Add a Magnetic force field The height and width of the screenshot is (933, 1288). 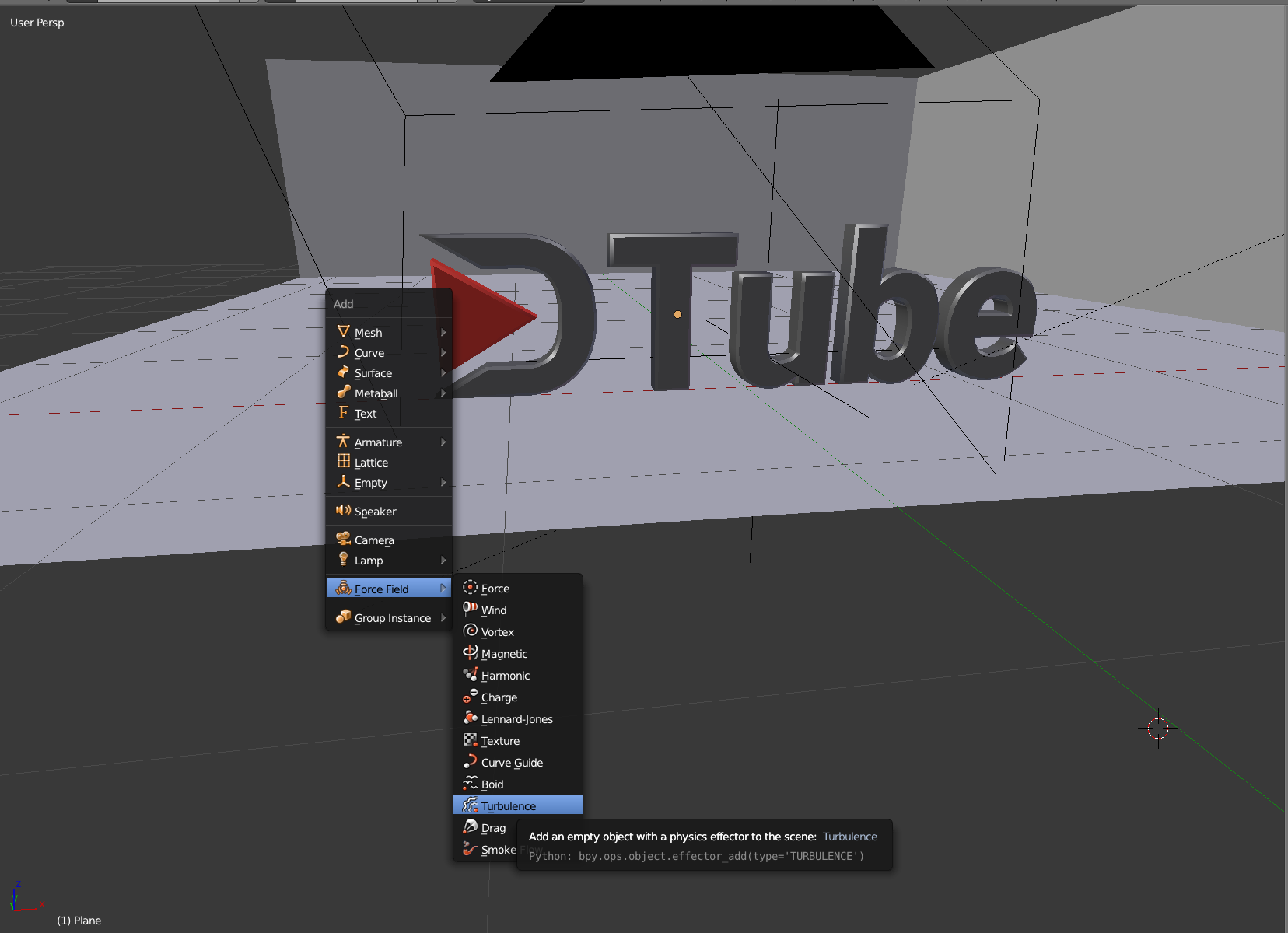pos(518,654)
